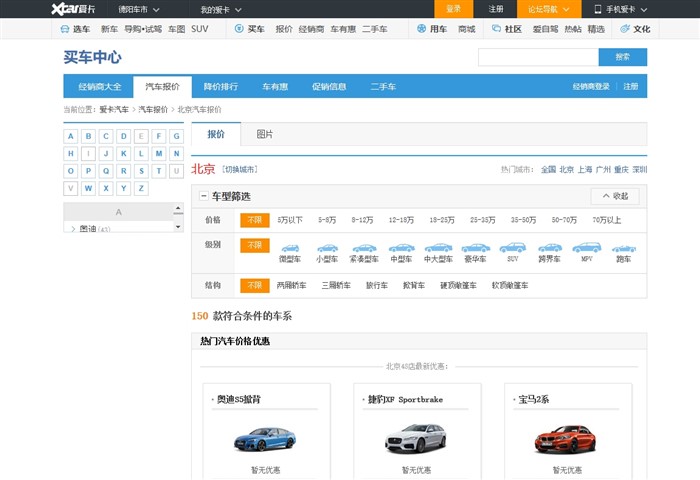Select the 微型车 car type icon
The height and width of the screenshot is (480, 700).
(x=290, y=248)
